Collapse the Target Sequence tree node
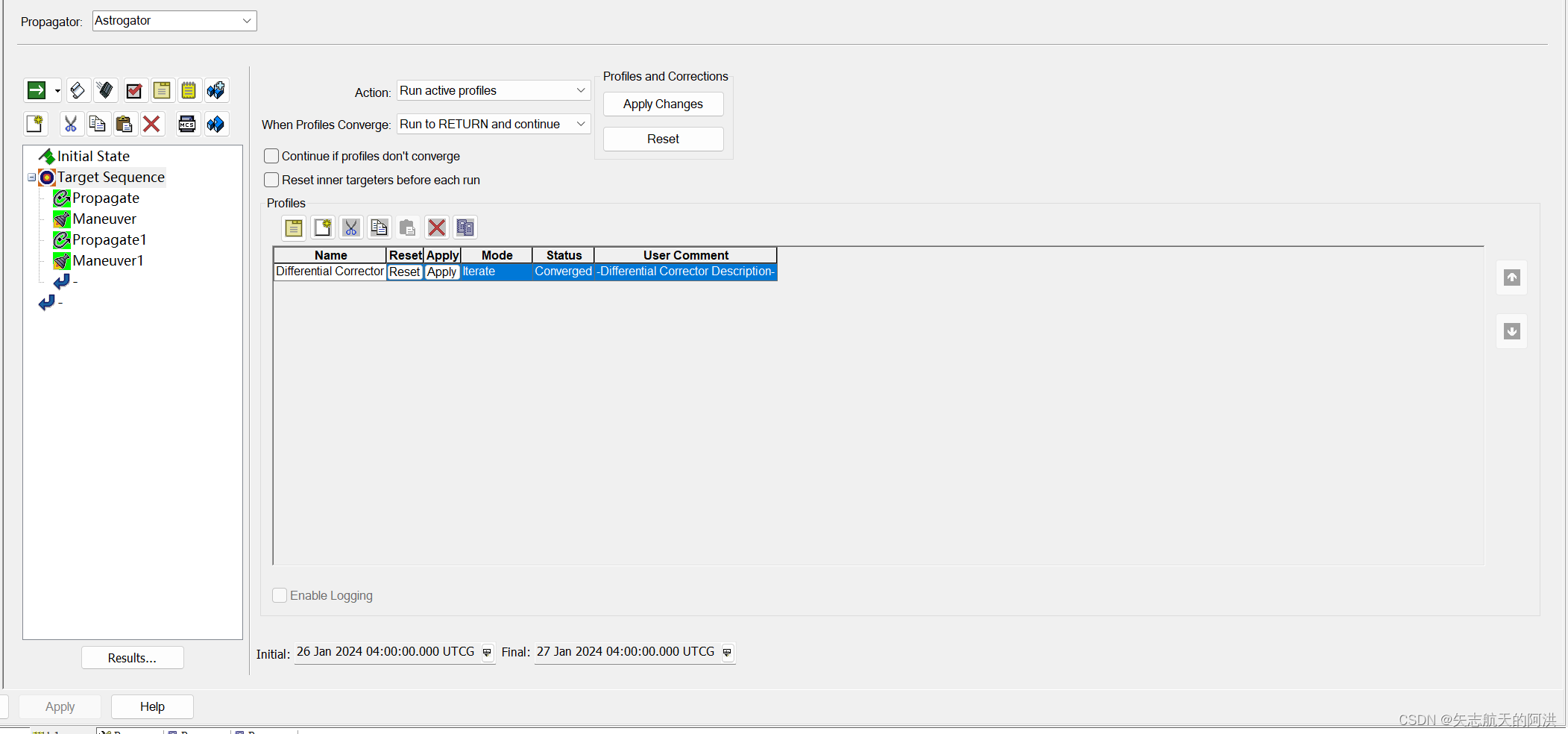Image resolution: width=1568 pixels, height=734 pixels. click(x=31, y=178)
